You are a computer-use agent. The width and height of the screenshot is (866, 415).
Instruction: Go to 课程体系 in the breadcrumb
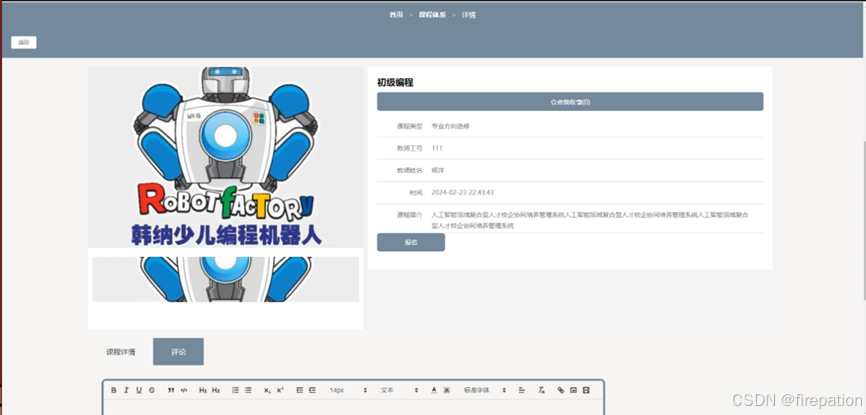[x=432, y=15]
